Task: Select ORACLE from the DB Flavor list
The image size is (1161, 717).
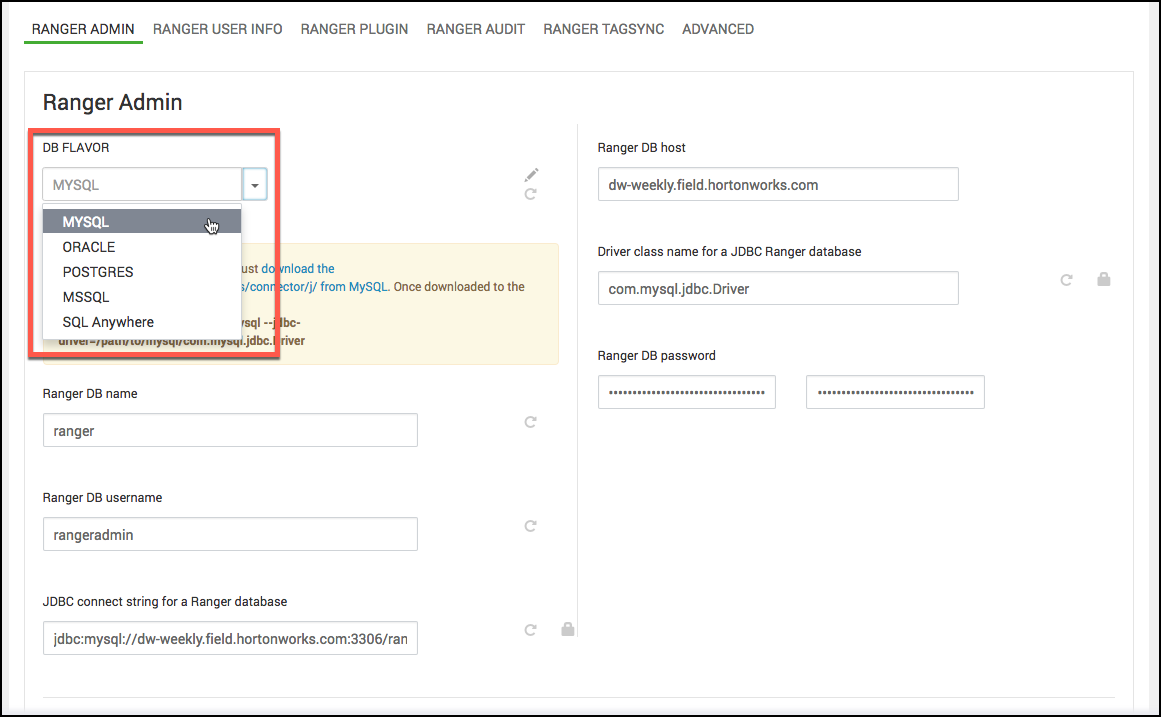Action: point(89,247)
